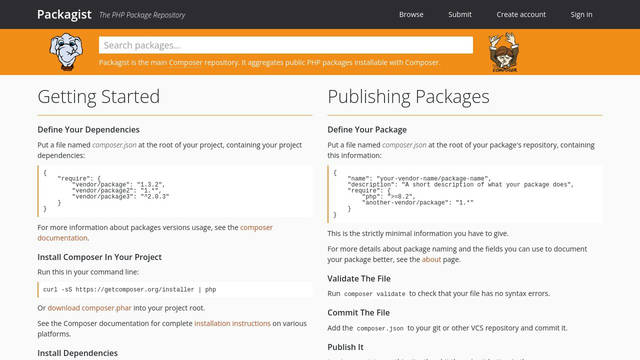Click the Install Dependencies heading
This screenshot has width=640, height=360.
tap(78, 353)
